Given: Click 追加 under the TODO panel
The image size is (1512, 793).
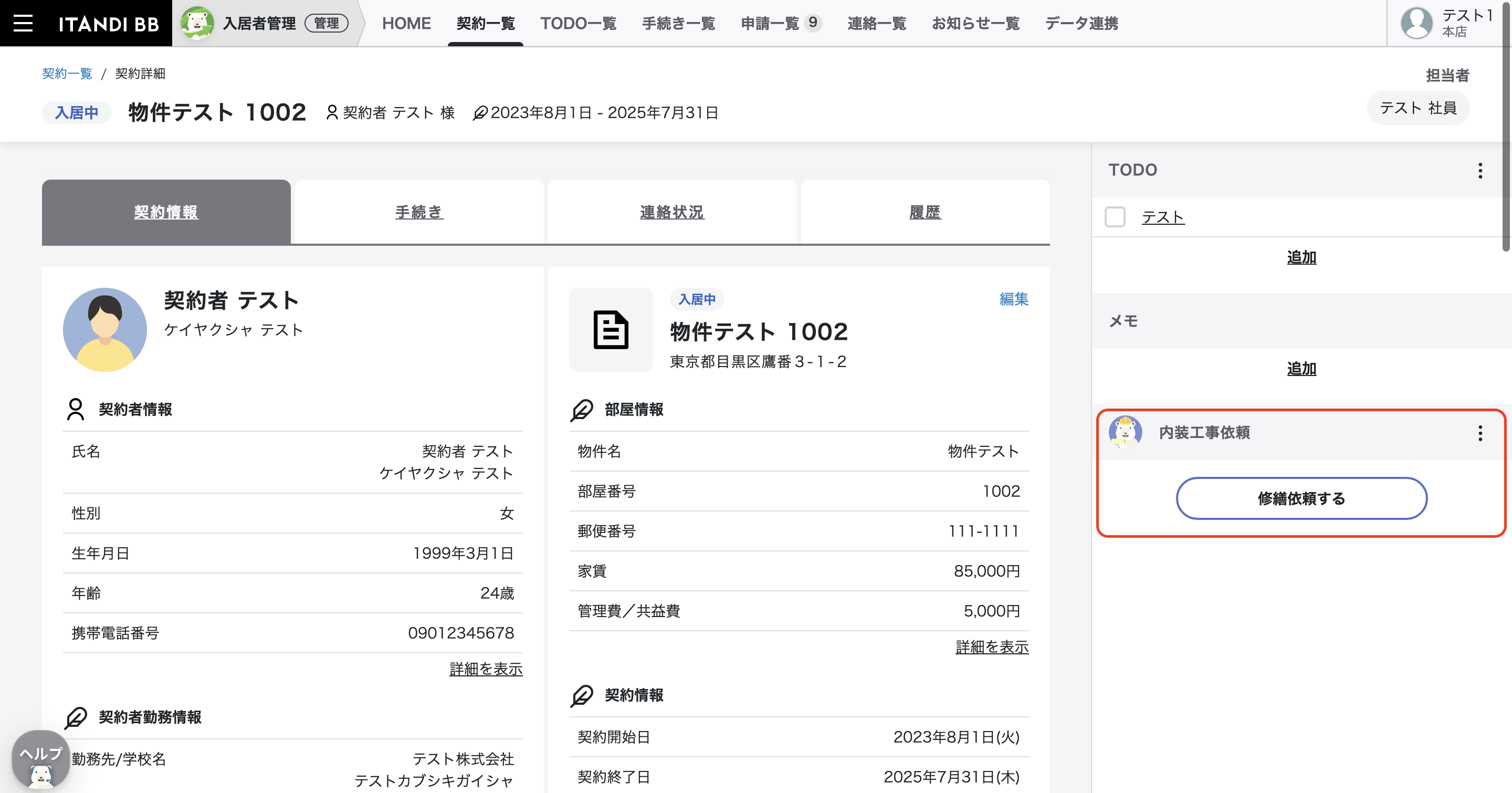Looking at the screenshot, I should (1301, 257).
